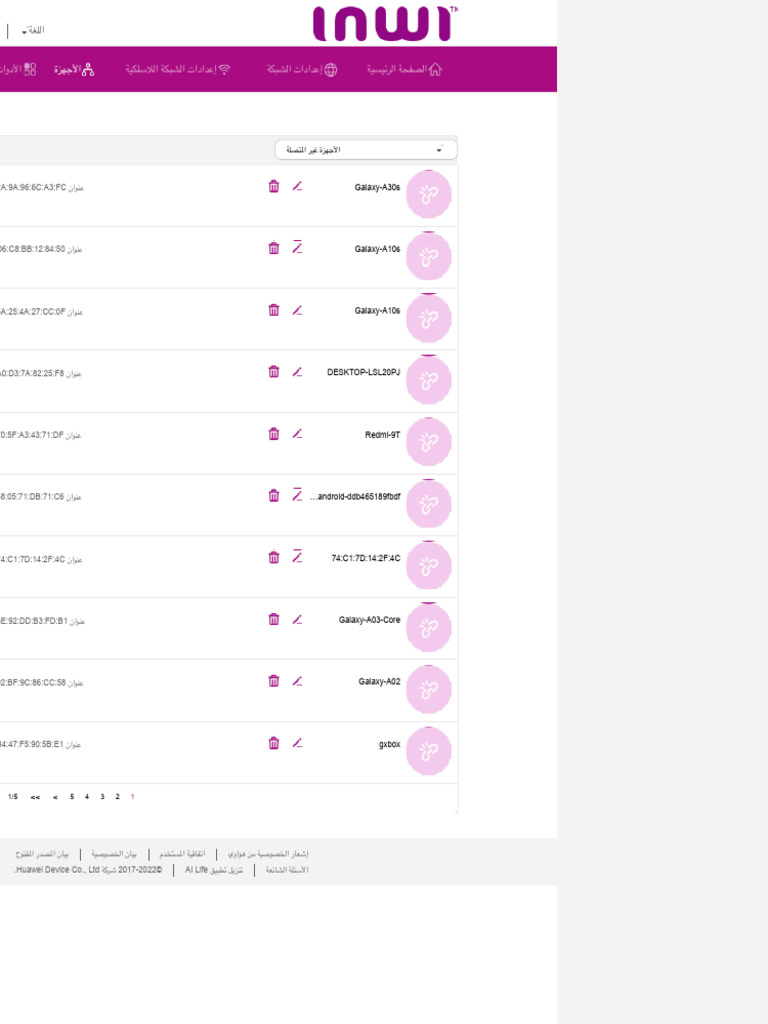Click the inwi logo
Image resolution: width=768 pixels, height=1024 pixels.
(x=385, y=24)
